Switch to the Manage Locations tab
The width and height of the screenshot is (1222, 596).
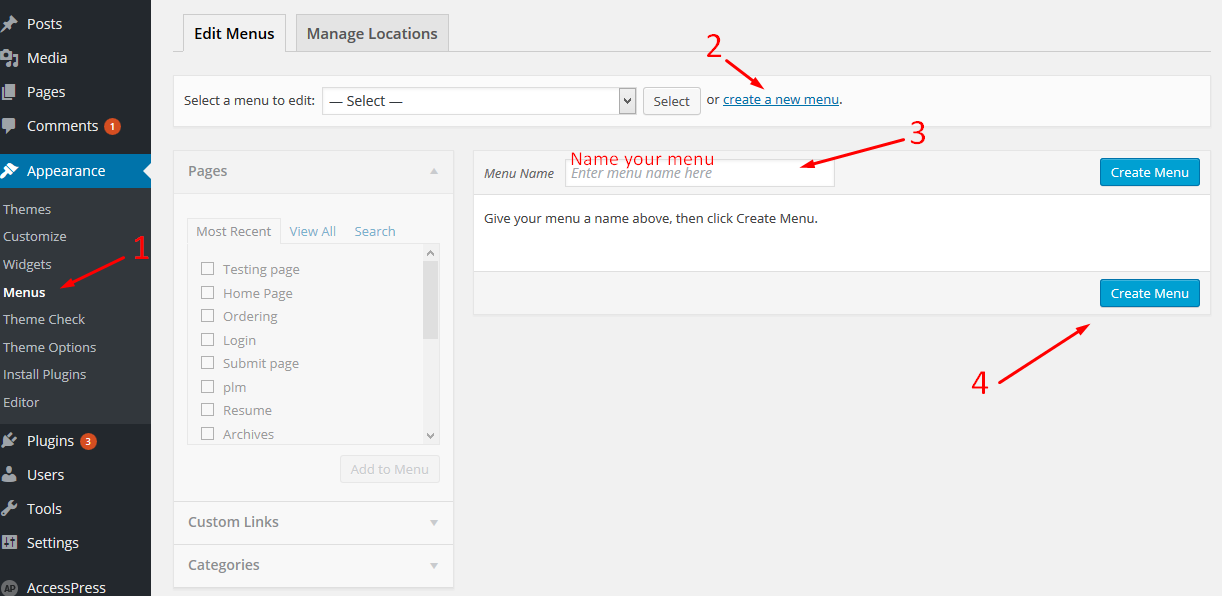pos(372,33)
